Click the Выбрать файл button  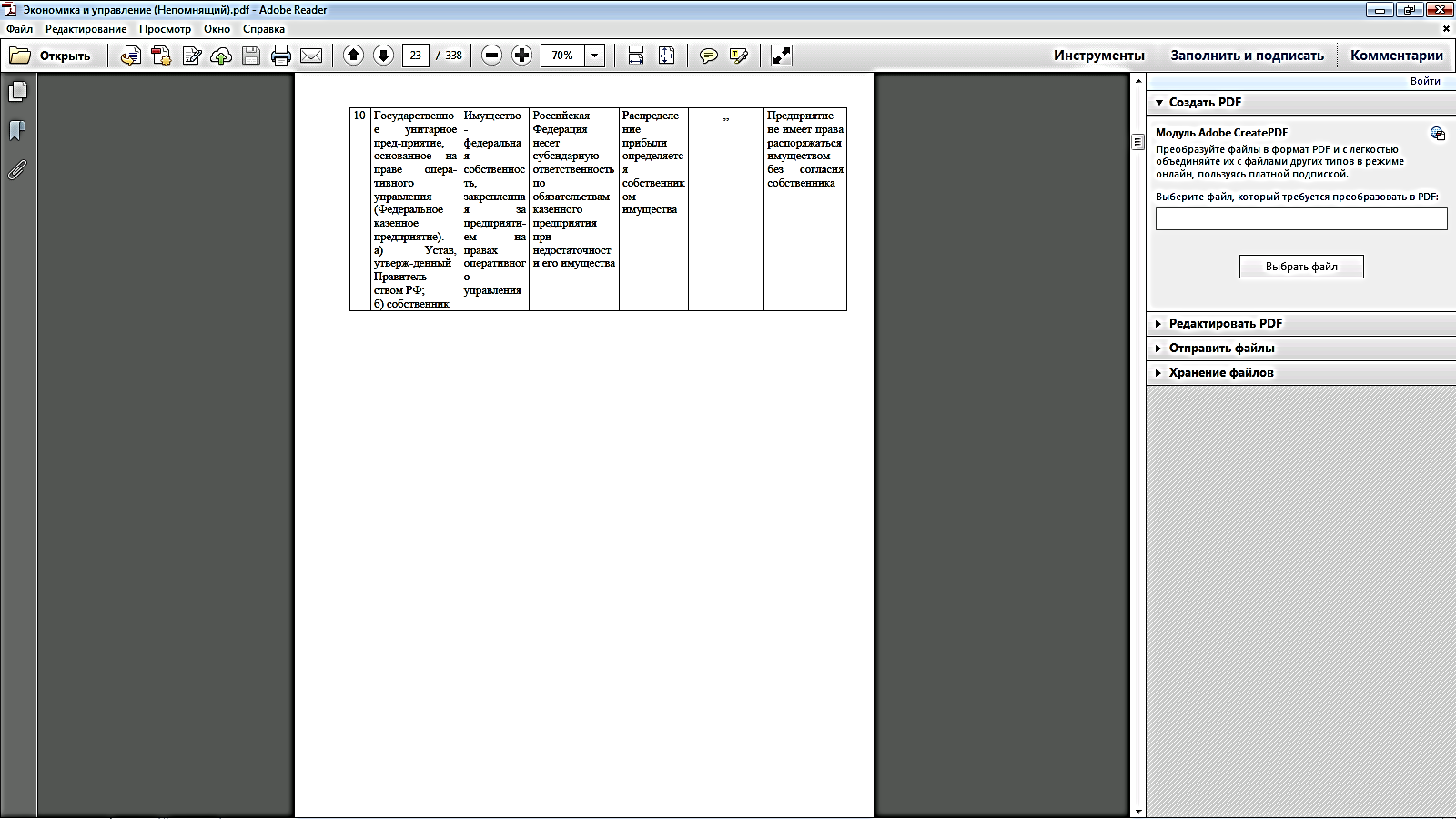pos(1301,267)
